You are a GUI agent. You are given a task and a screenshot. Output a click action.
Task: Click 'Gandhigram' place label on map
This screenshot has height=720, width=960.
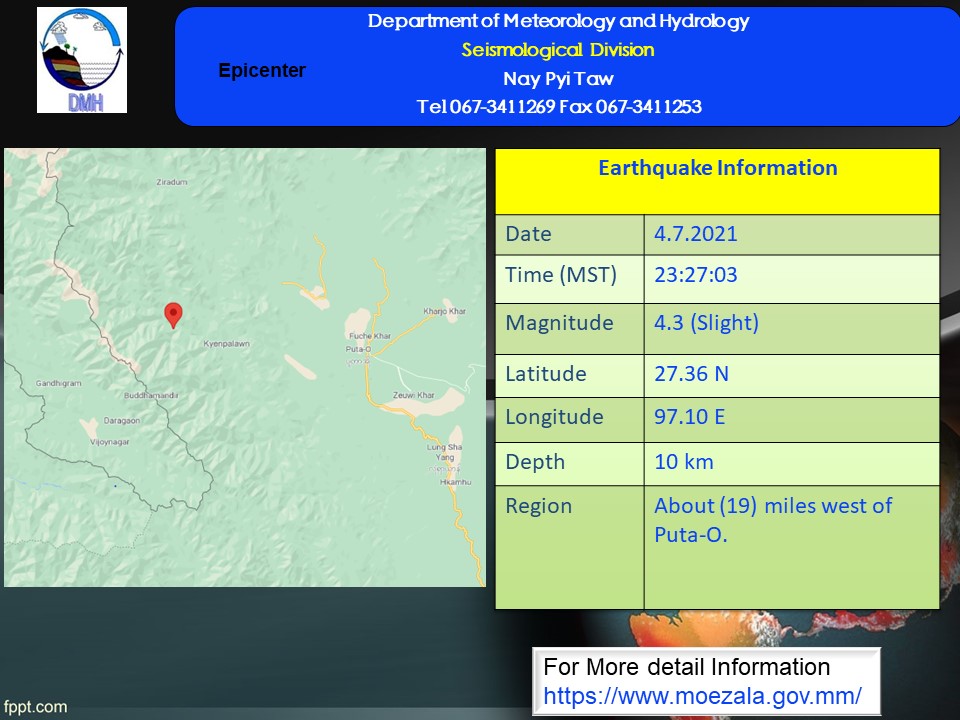[59, 383]
